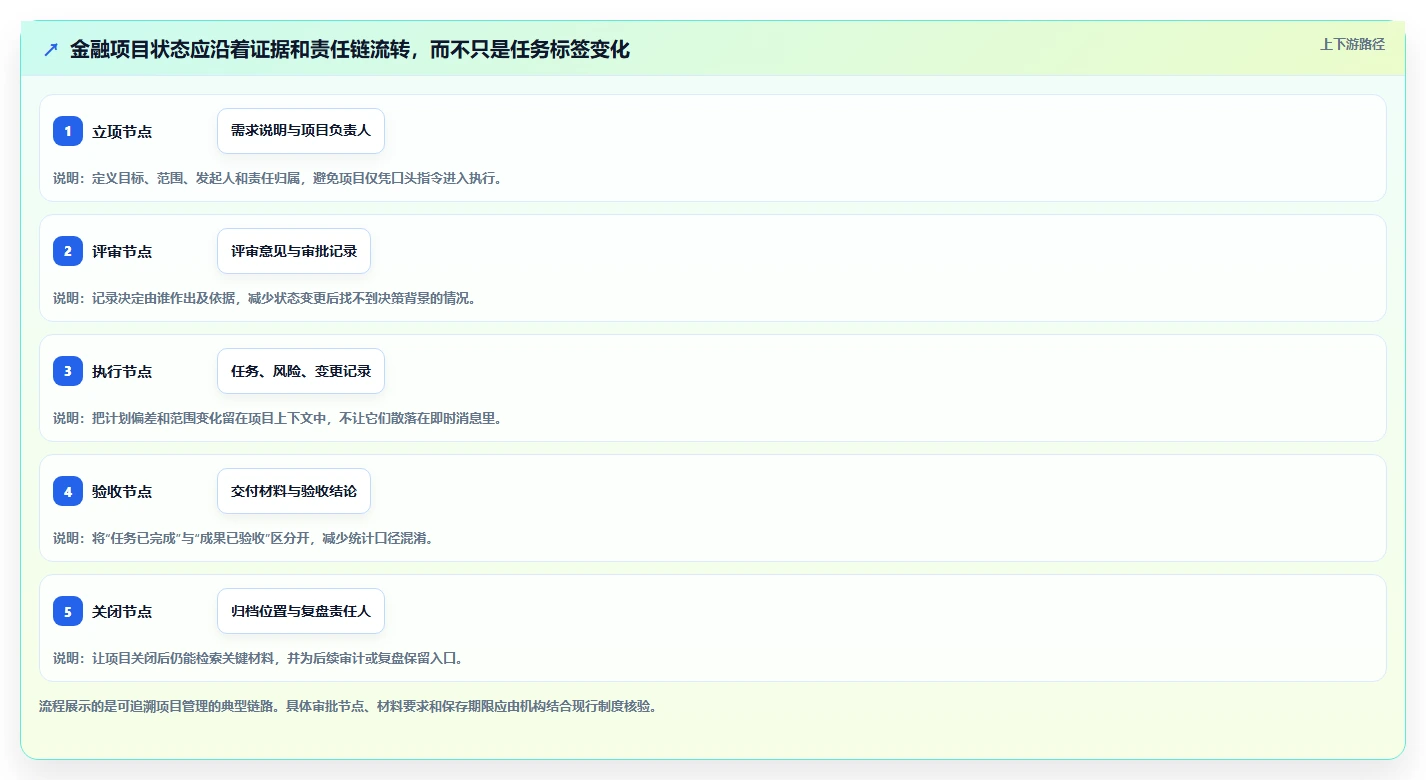The width and height of the screenshot is (1426, 780).
Task: Click the 上下游路径 label in the header
Action: pyautogui.click(x=1352, y=44)
